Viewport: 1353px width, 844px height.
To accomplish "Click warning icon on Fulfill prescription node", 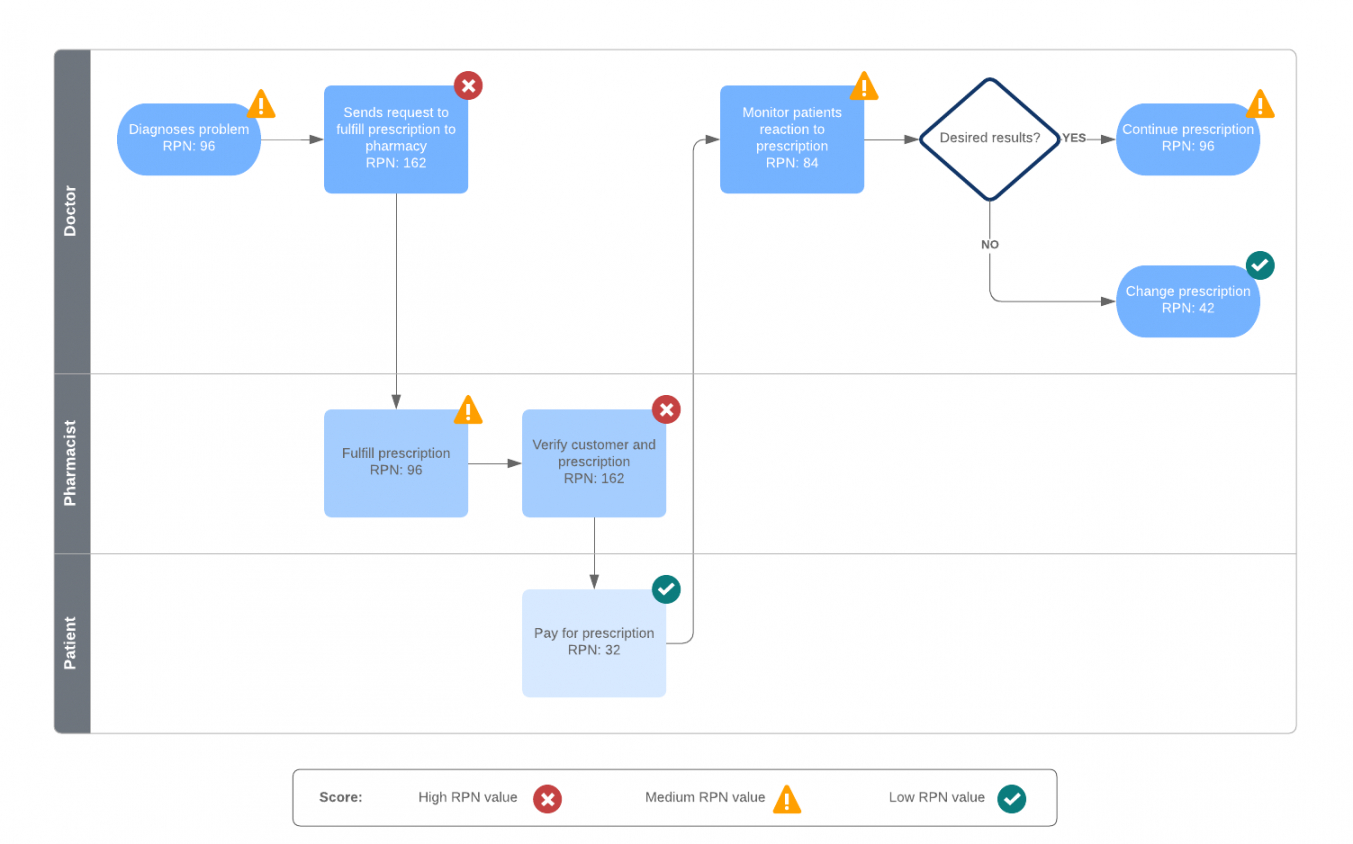I will pyautogui.click(x=468, y=410).
